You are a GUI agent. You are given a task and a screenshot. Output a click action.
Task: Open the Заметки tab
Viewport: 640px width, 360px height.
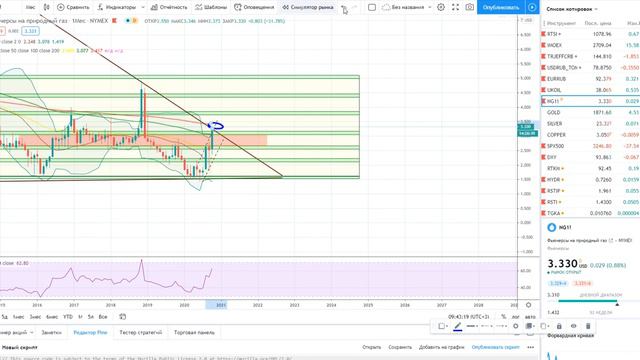51,333
